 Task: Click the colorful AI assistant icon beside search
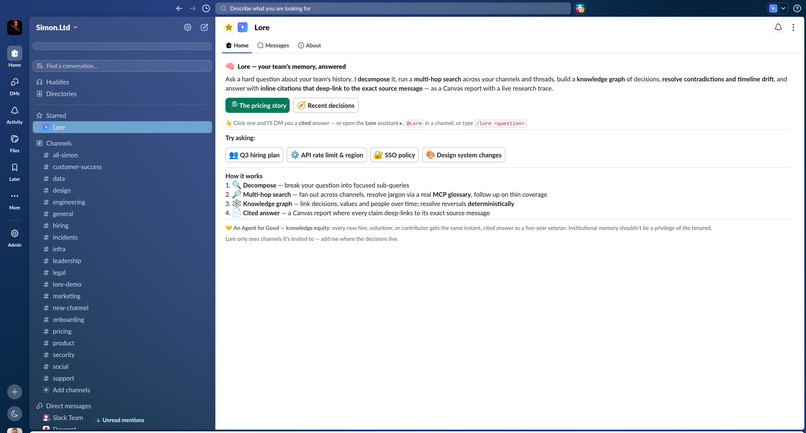click(x=580, y=8)
